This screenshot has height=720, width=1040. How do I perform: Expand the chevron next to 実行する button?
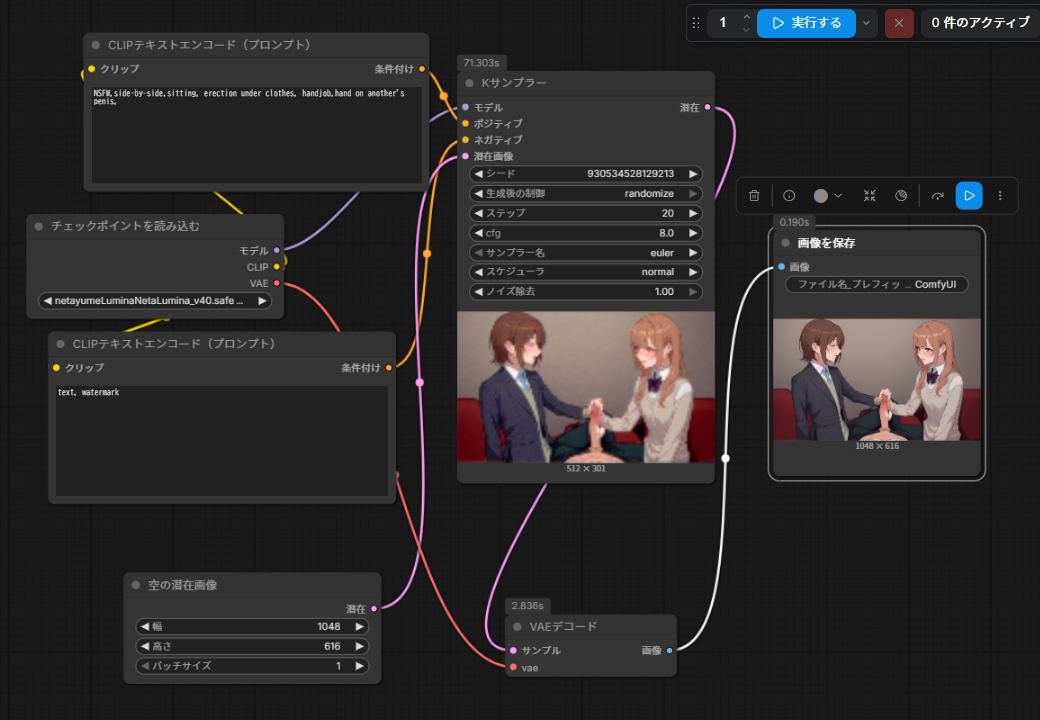pos(866,22)
